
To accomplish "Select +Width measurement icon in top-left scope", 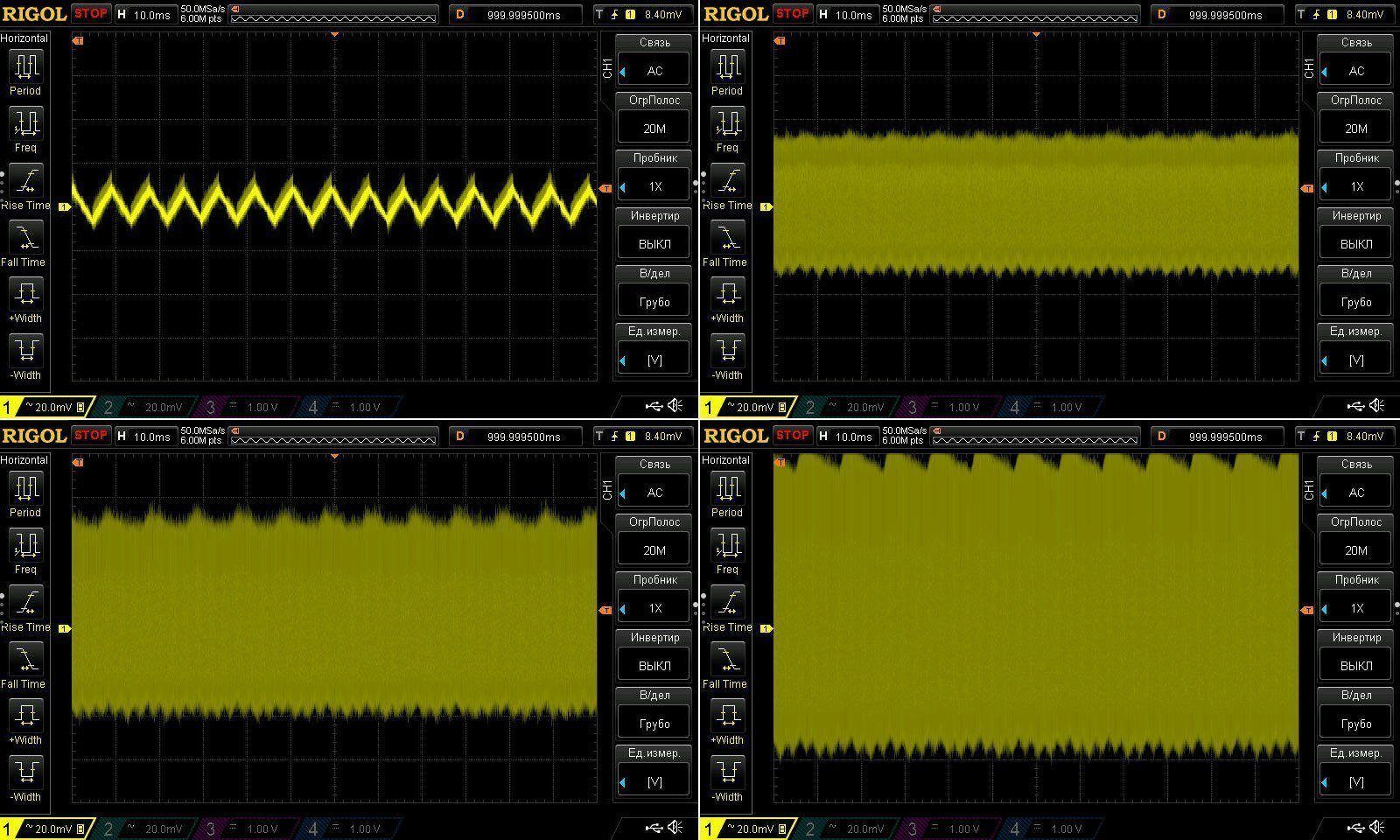I will [25, 293].
